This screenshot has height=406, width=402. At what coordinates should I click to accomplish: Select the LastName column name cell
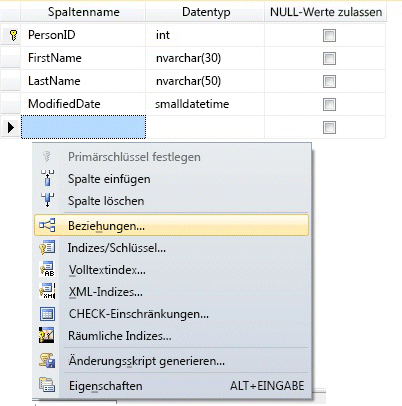[83, 81]
